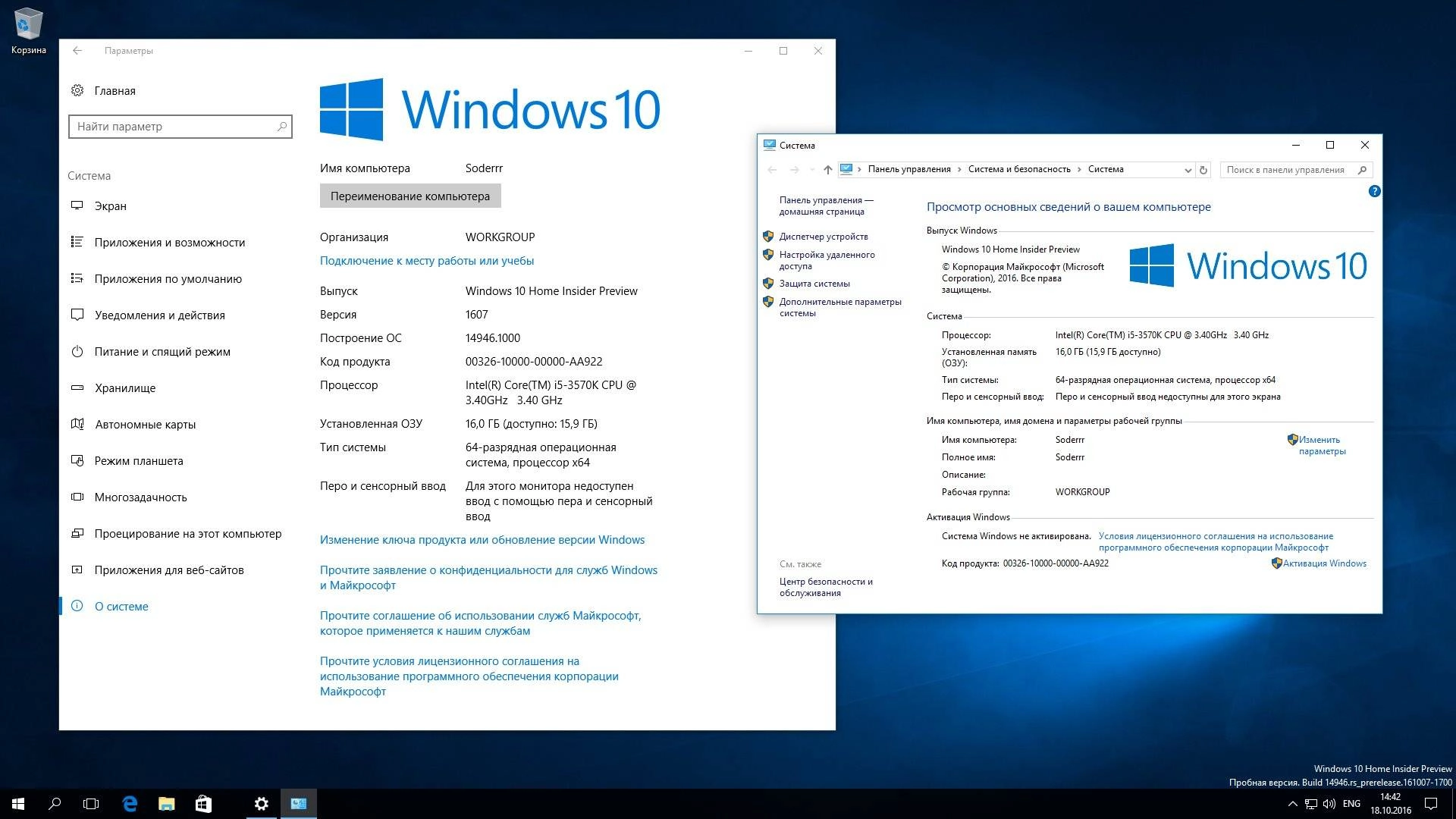The width and height of the screenshot is (1456, 819).
Task: Open Защита системы link
Action: pyautogui.click(x=814, y=284)
